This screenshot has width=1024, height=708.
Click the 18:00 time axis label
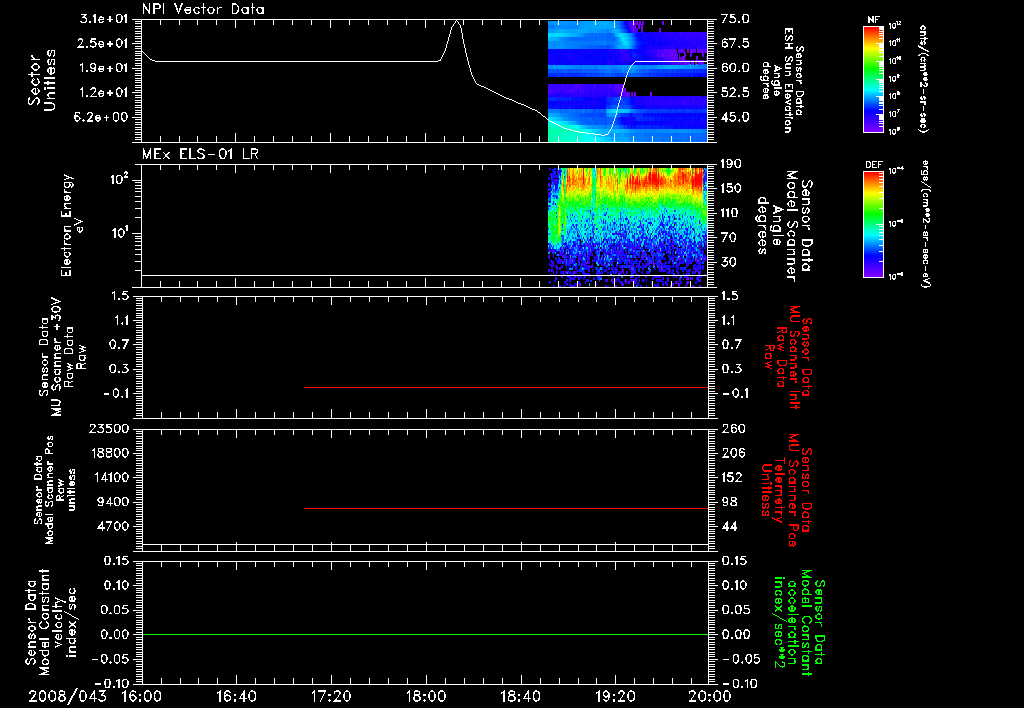pyautogui.click(x=426, y=696)
